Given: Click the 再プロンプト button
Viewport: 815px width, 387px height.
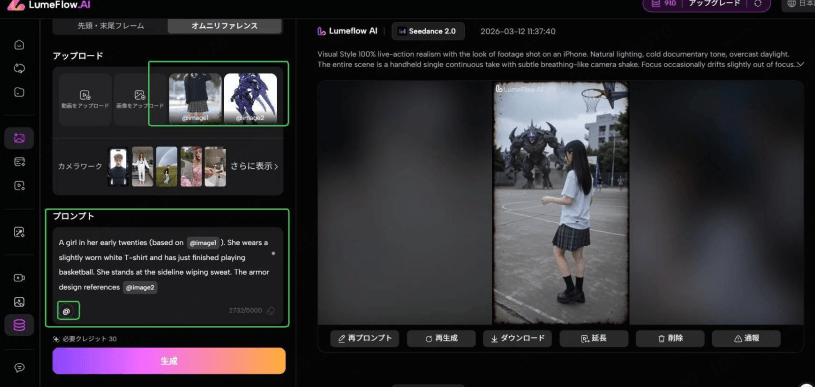Looking at the screenshot, I should click(364, 338).
